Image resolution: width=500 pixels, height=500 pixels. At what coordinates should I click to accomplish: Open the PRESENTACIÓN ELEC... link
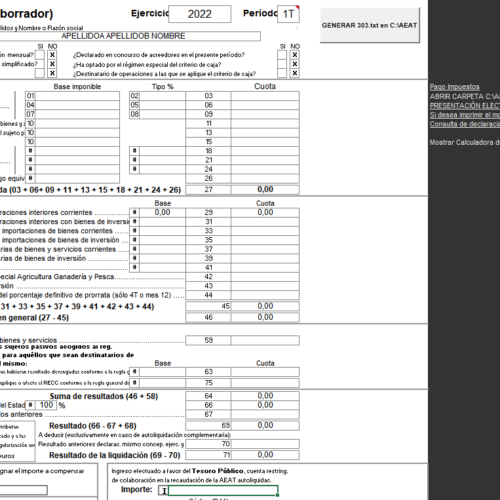[x=465, y=106]
